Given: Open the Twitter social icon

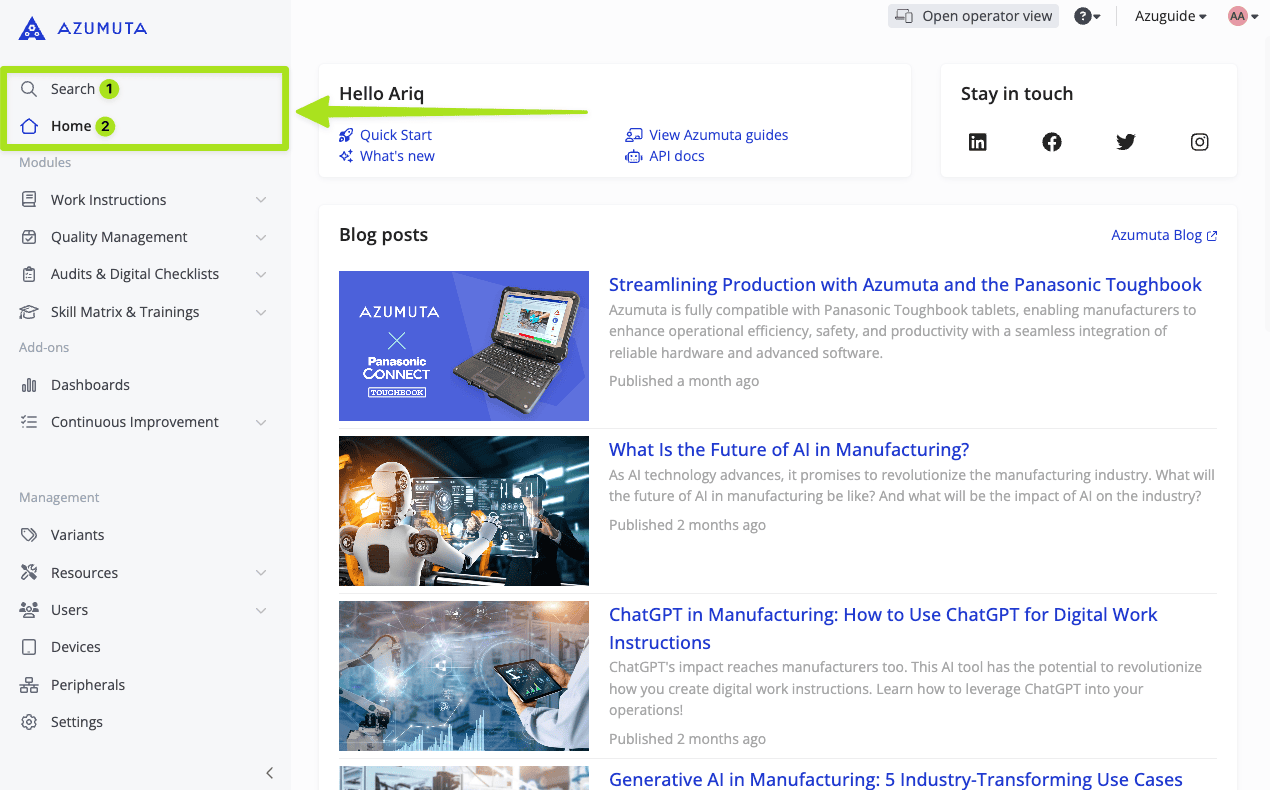Looking at the screenshot, I should [1126, 142].
